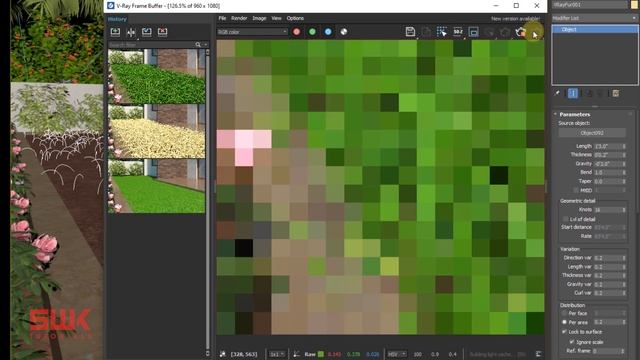
Task: Open the Render menu
Action: tap(239, 18)
